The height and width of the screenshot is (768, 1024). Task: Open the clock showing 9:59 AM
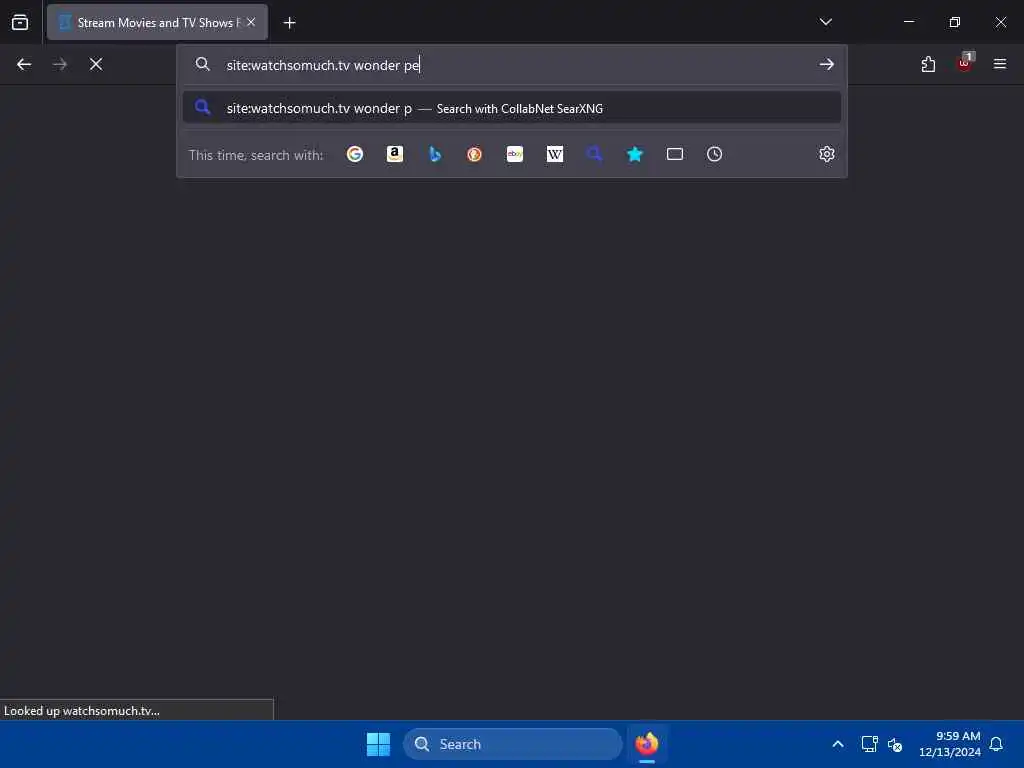pos(950,744)
